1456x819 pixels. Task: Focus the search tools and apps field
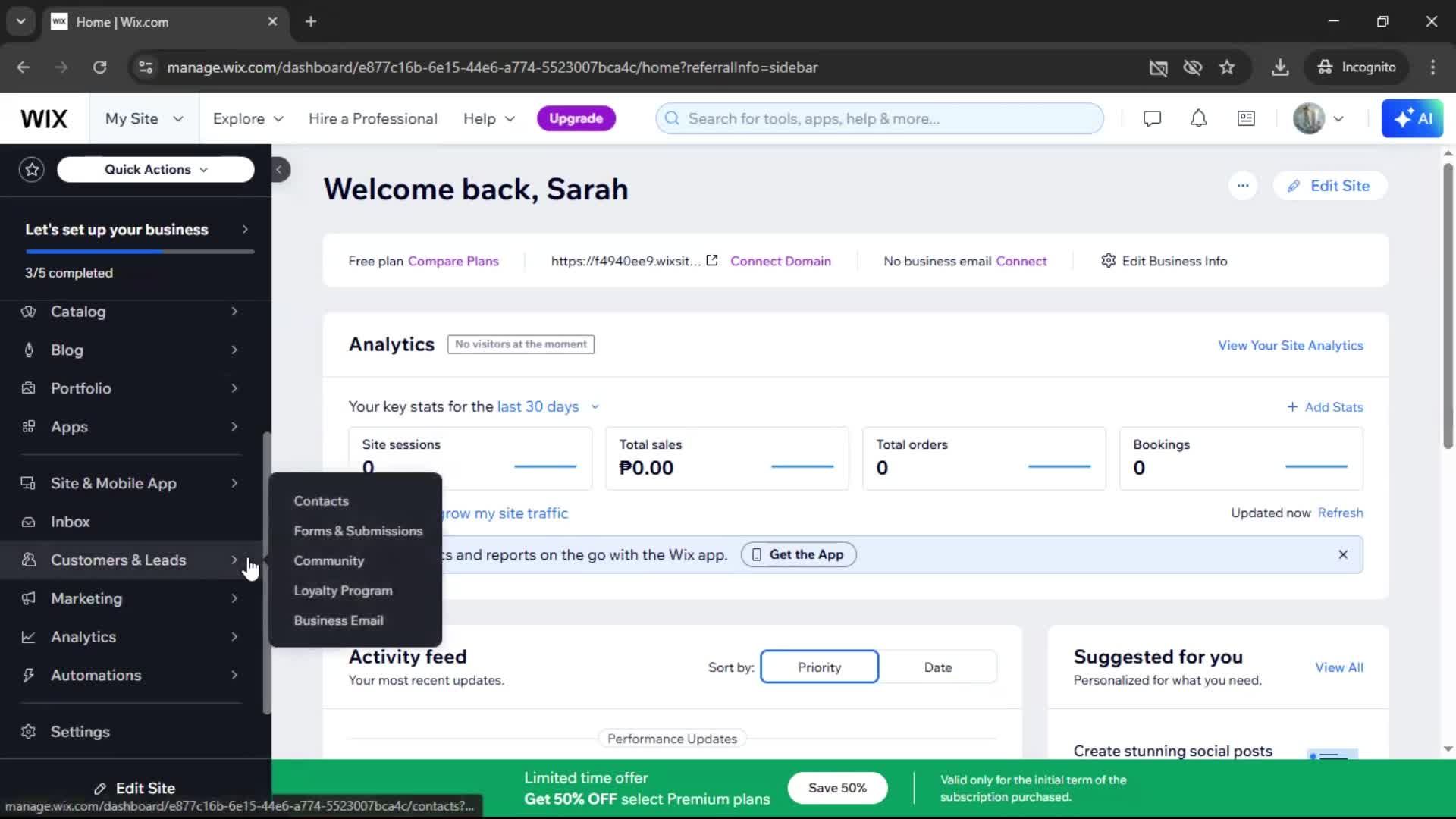(880, 118)
